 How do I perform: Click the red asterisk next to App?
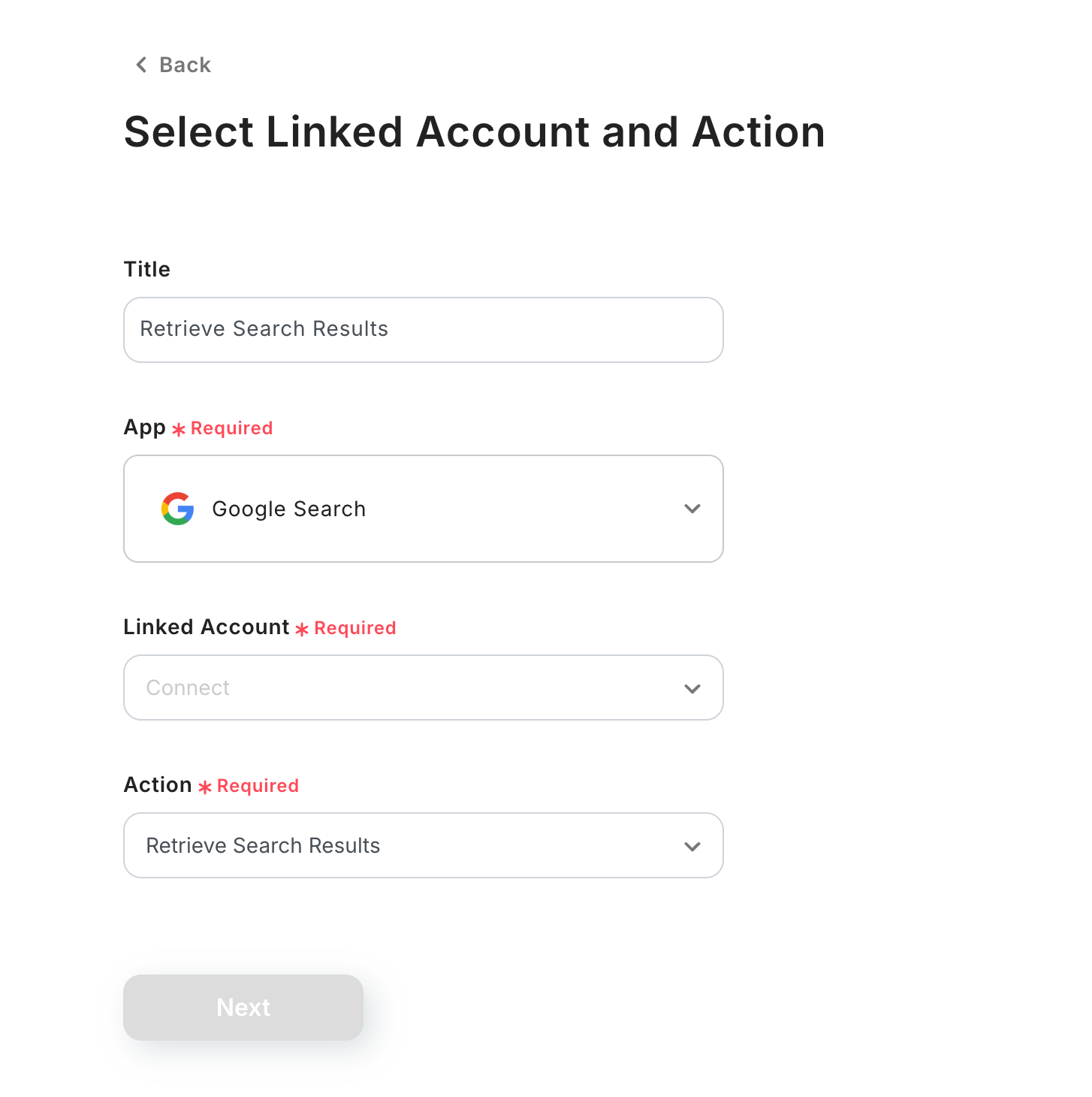(179, 430)
